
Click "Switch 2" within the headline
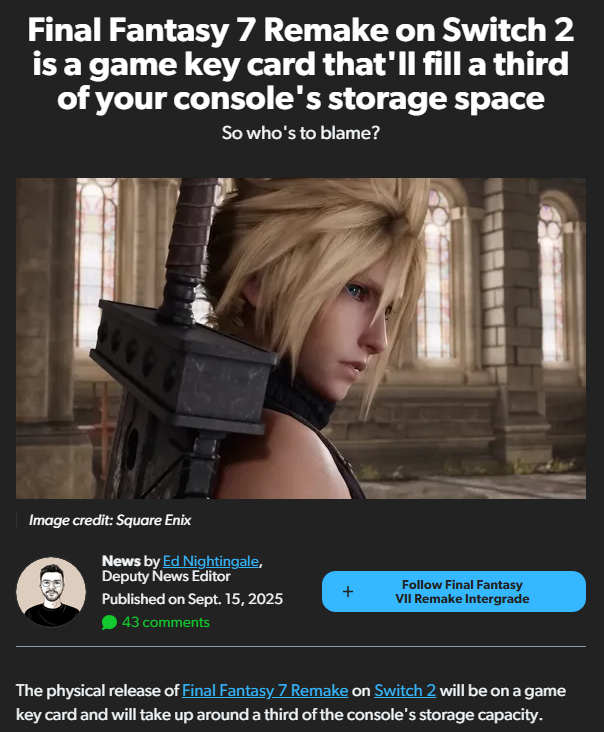click(x=508, y=30)
